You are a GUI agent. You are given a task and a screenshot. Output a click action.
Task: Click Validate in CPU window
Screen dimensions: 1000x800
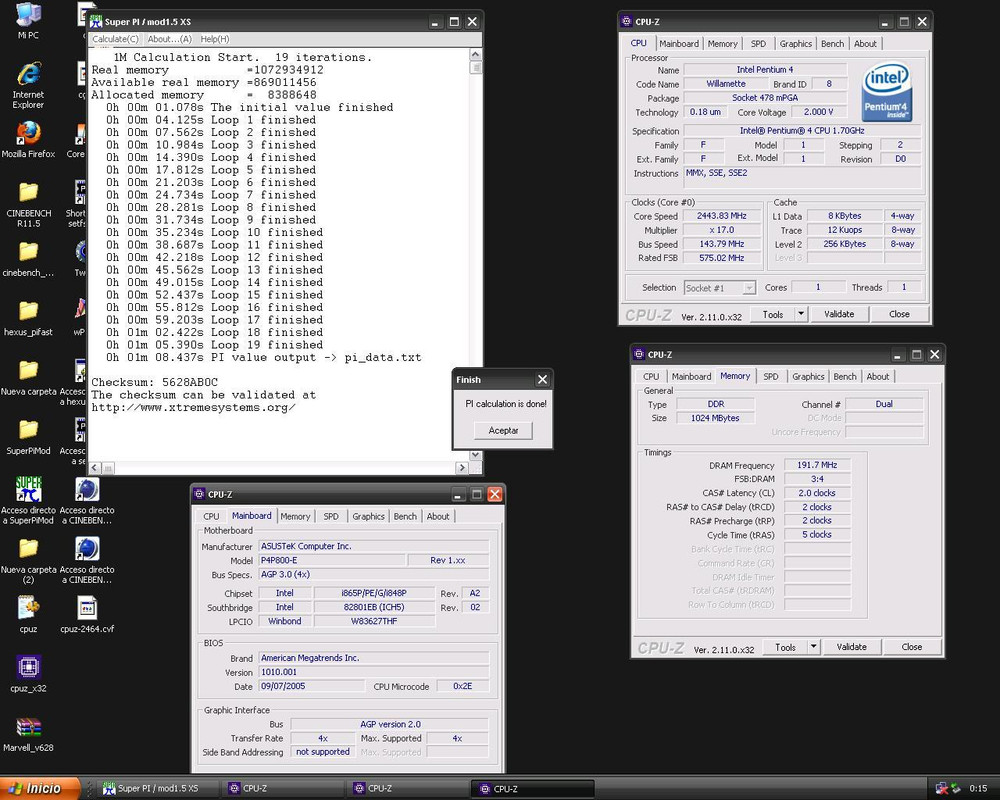point(839,314)
